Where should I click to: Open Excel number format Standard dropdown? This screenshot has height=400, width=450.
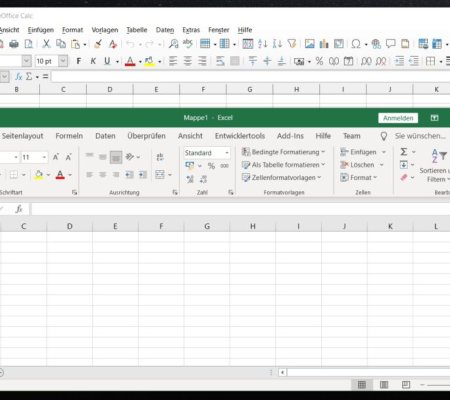pos(227,153)
